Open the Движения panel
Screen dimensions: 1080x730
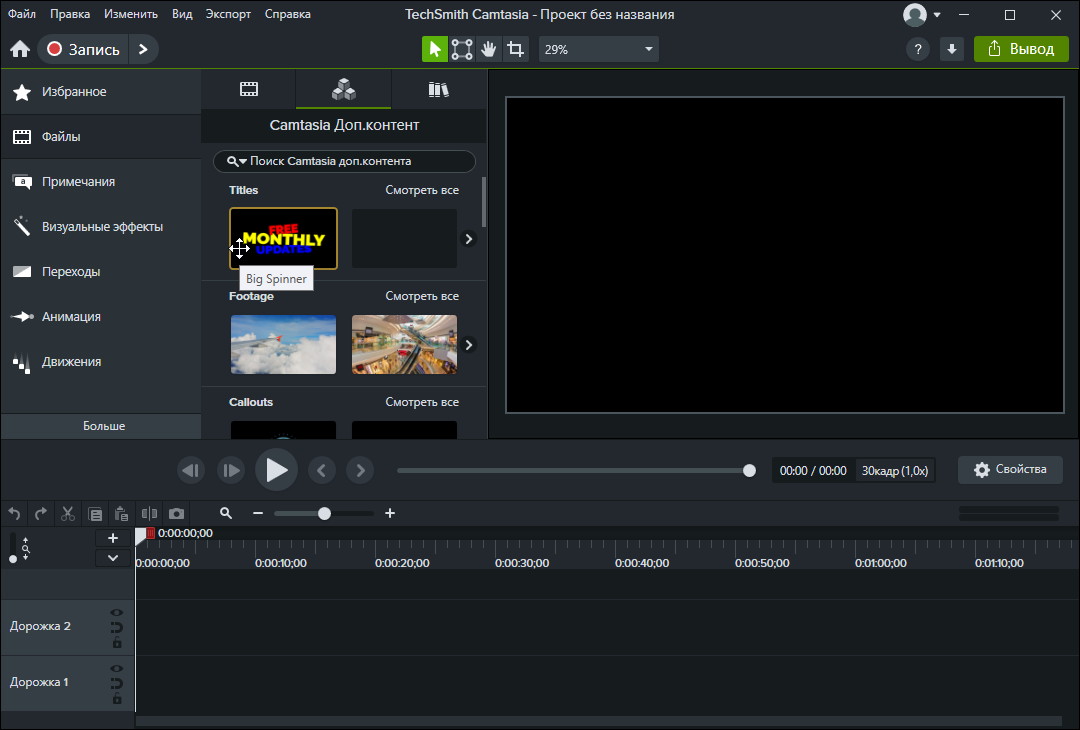[101, 362]
